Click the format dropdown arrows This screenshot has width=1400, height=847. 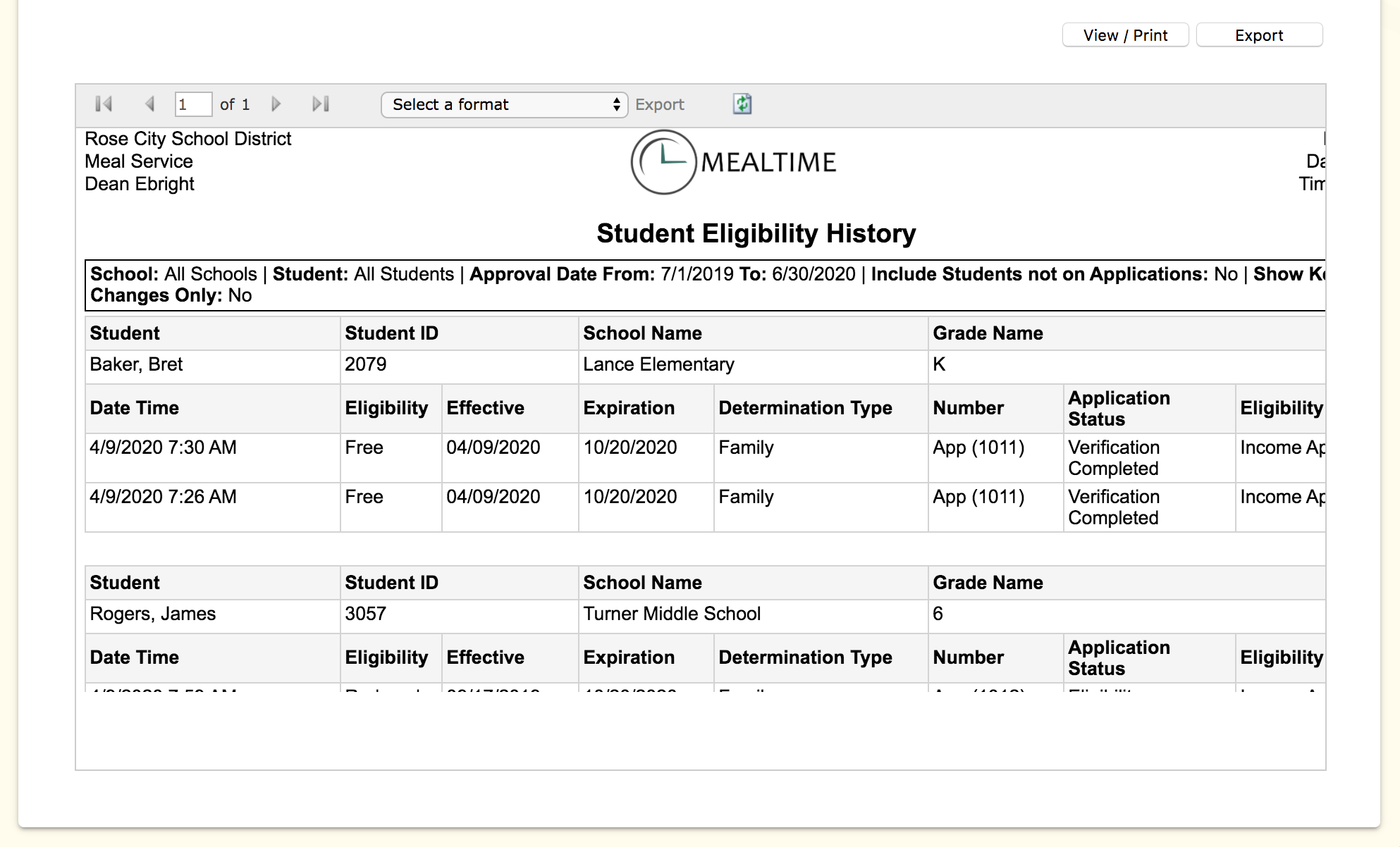pyautogui.click(x=617, y=104)
